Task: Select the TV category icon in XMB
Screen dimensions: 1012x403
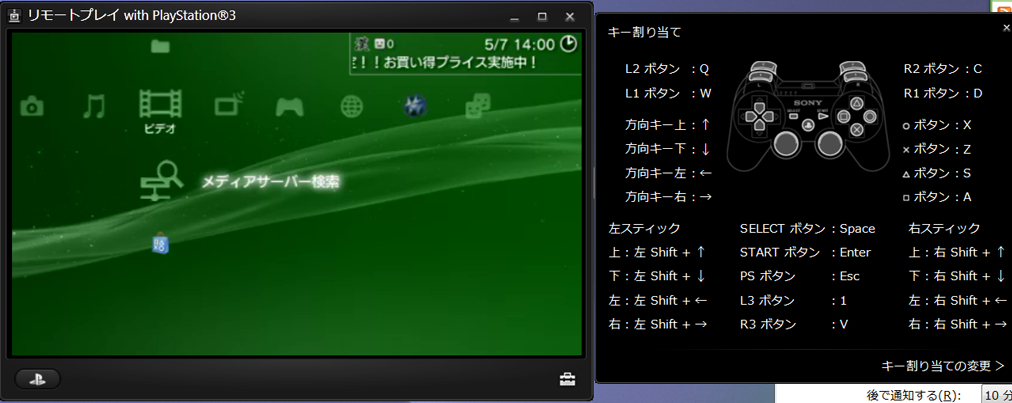Action: [x=229, y=104]
